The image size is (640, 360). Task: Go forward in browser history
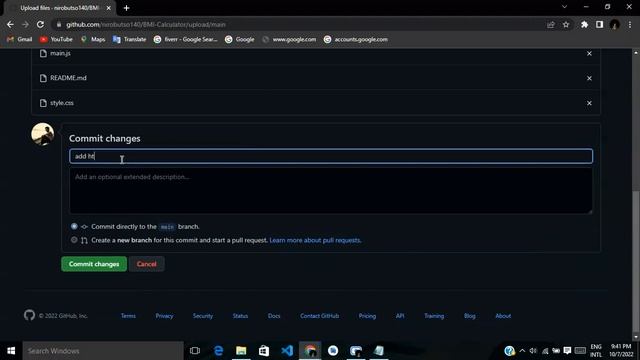tap(25, 24)
